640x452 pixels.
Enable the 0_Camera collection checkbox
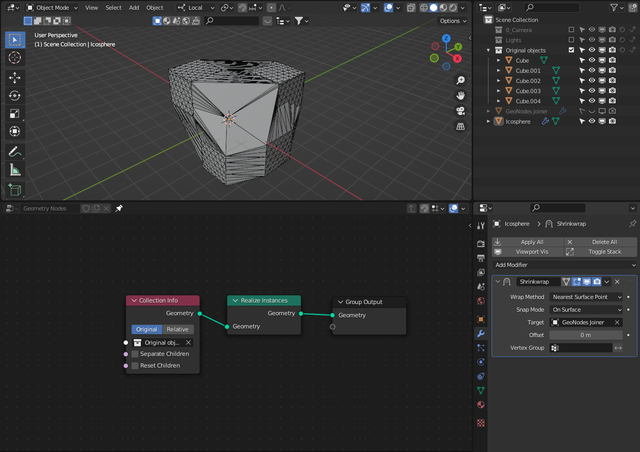coord(571,29)
